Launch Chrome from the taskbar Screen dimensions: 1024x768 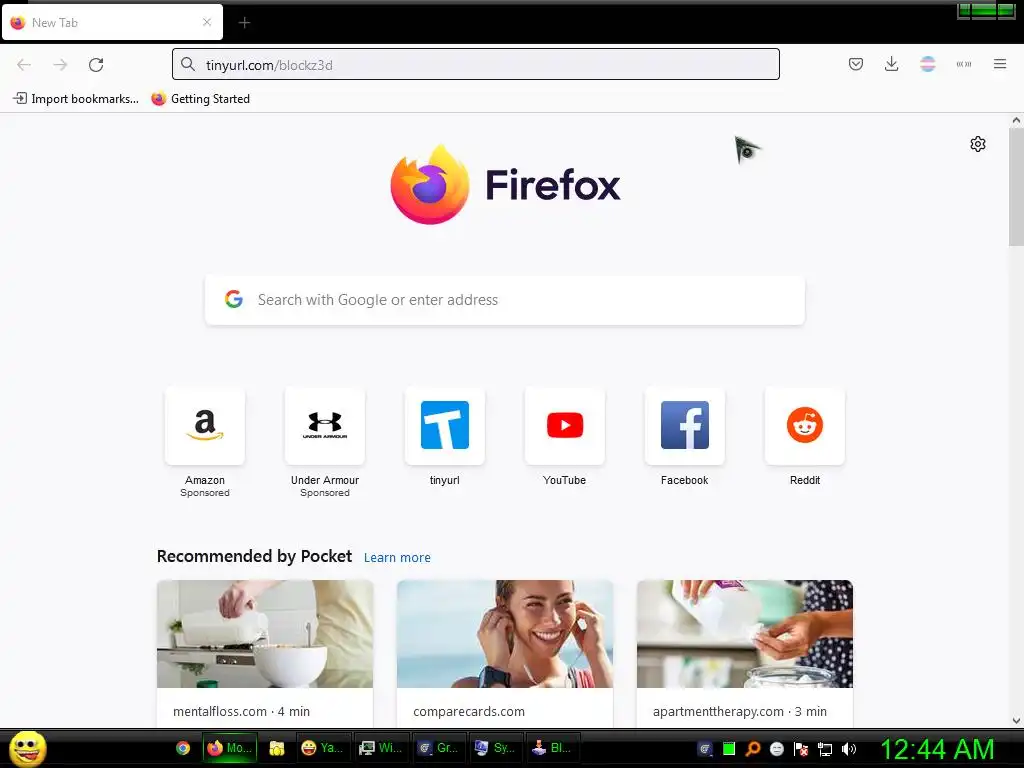click(183, 748)
